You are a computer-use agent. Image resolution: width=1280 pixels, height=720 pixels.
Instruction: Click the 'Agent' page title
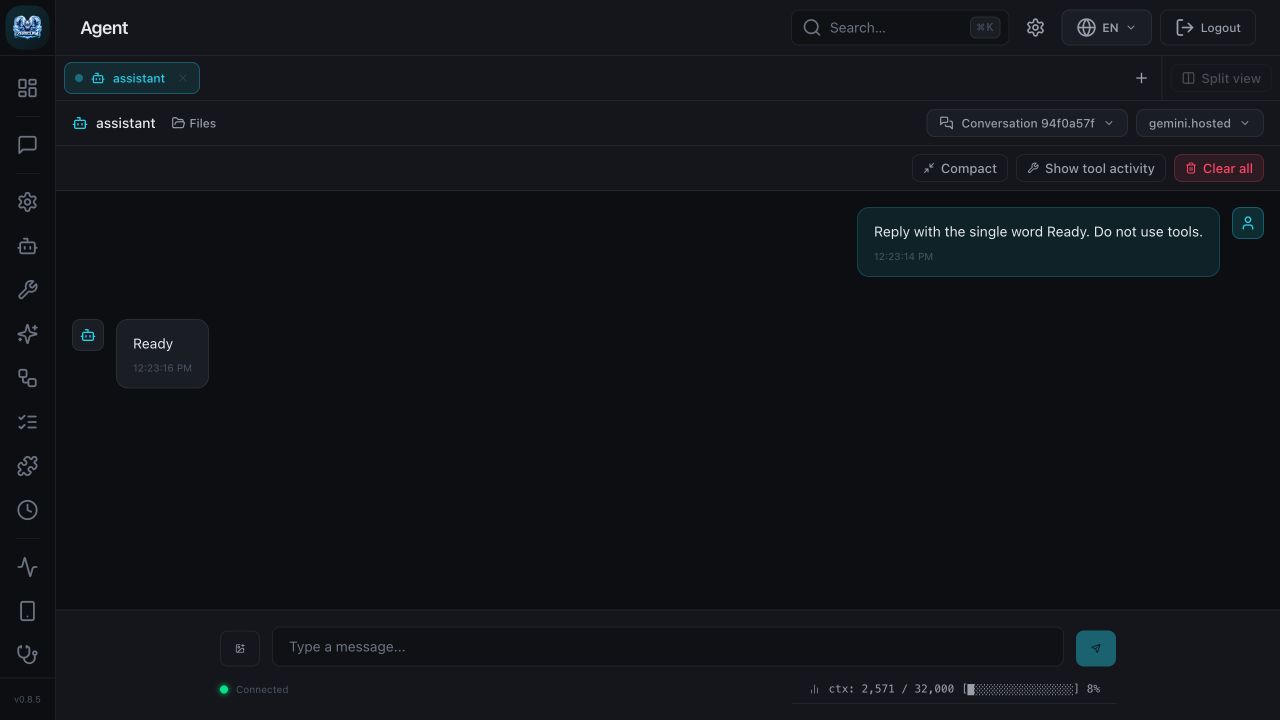click(x=104, y=28)
